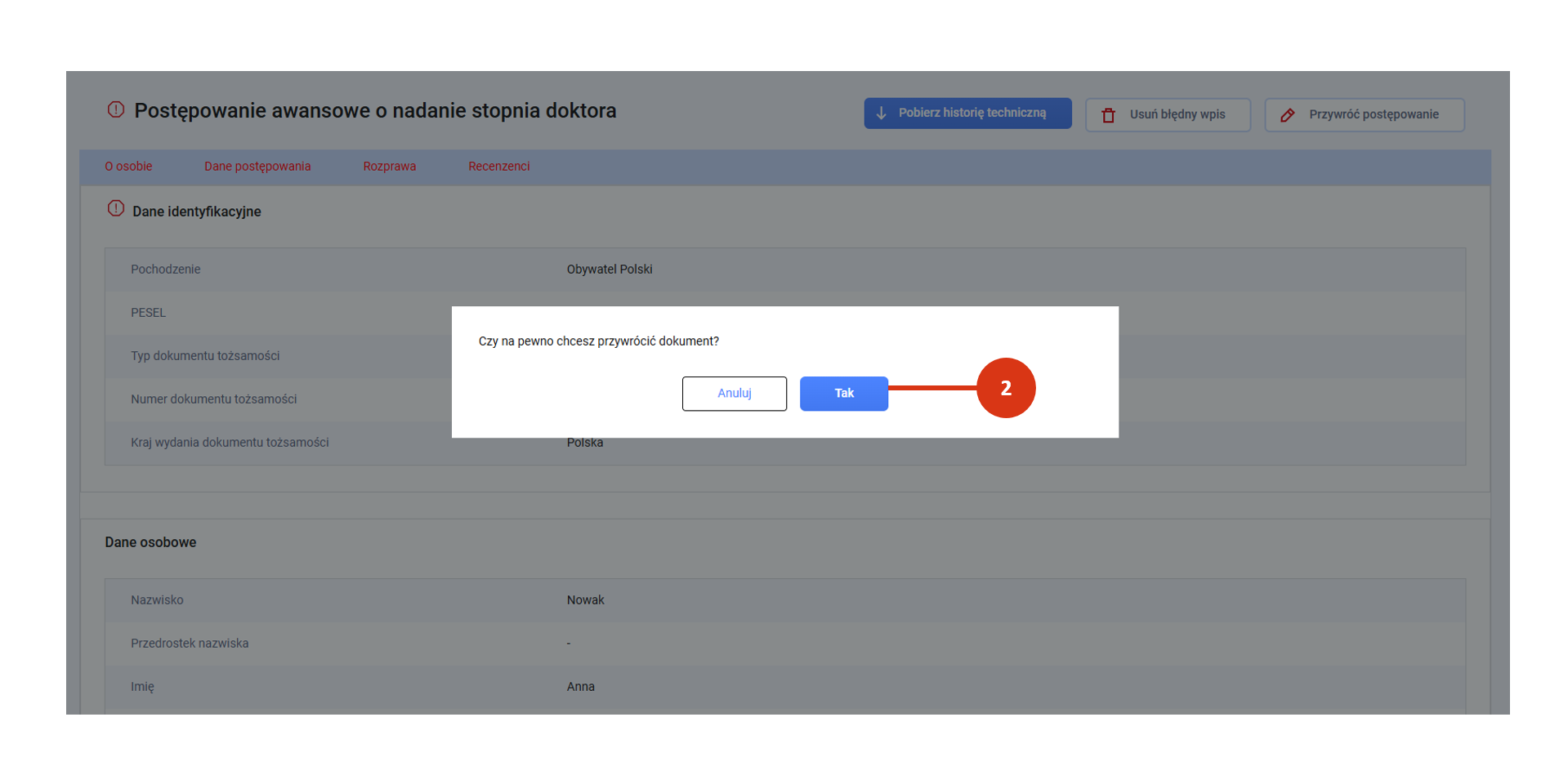
Task: Click the Przedrostek nazwiska row label
Action: pos(190,644)
